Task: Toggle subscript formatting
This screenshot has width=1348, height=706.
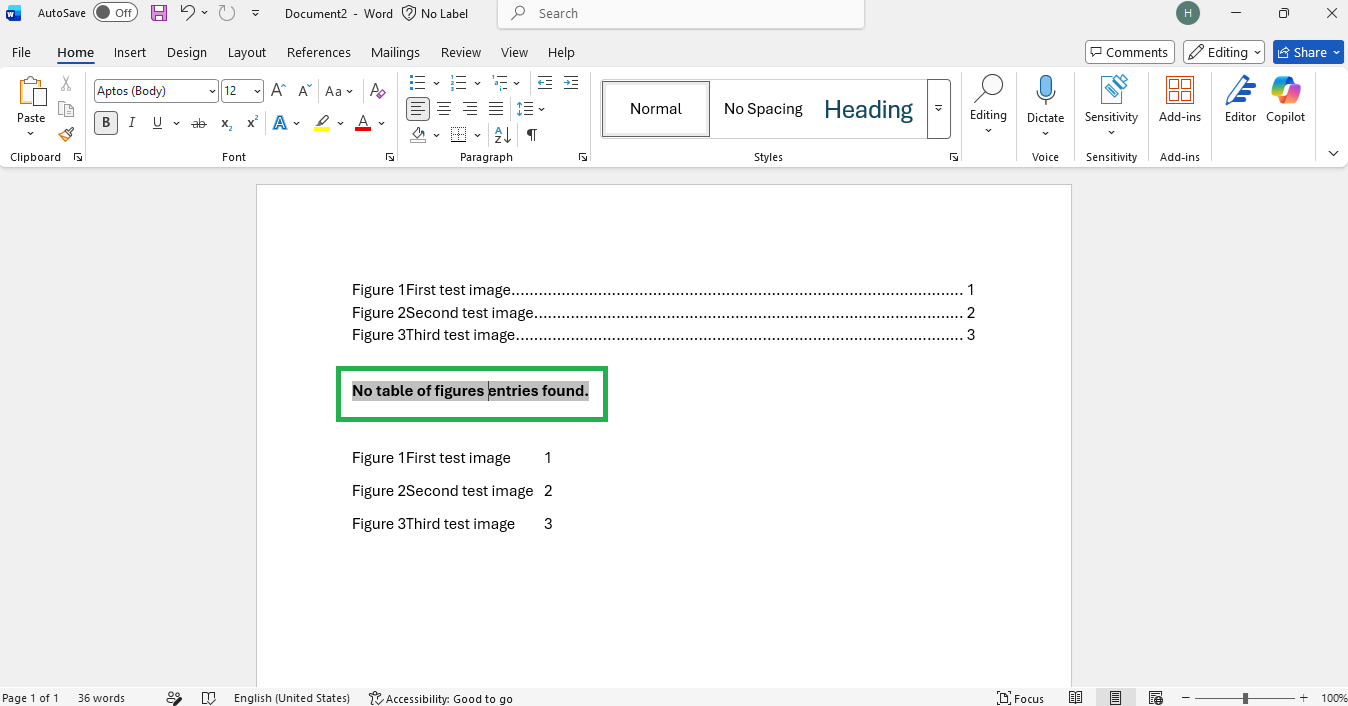Action: point(227,123)
